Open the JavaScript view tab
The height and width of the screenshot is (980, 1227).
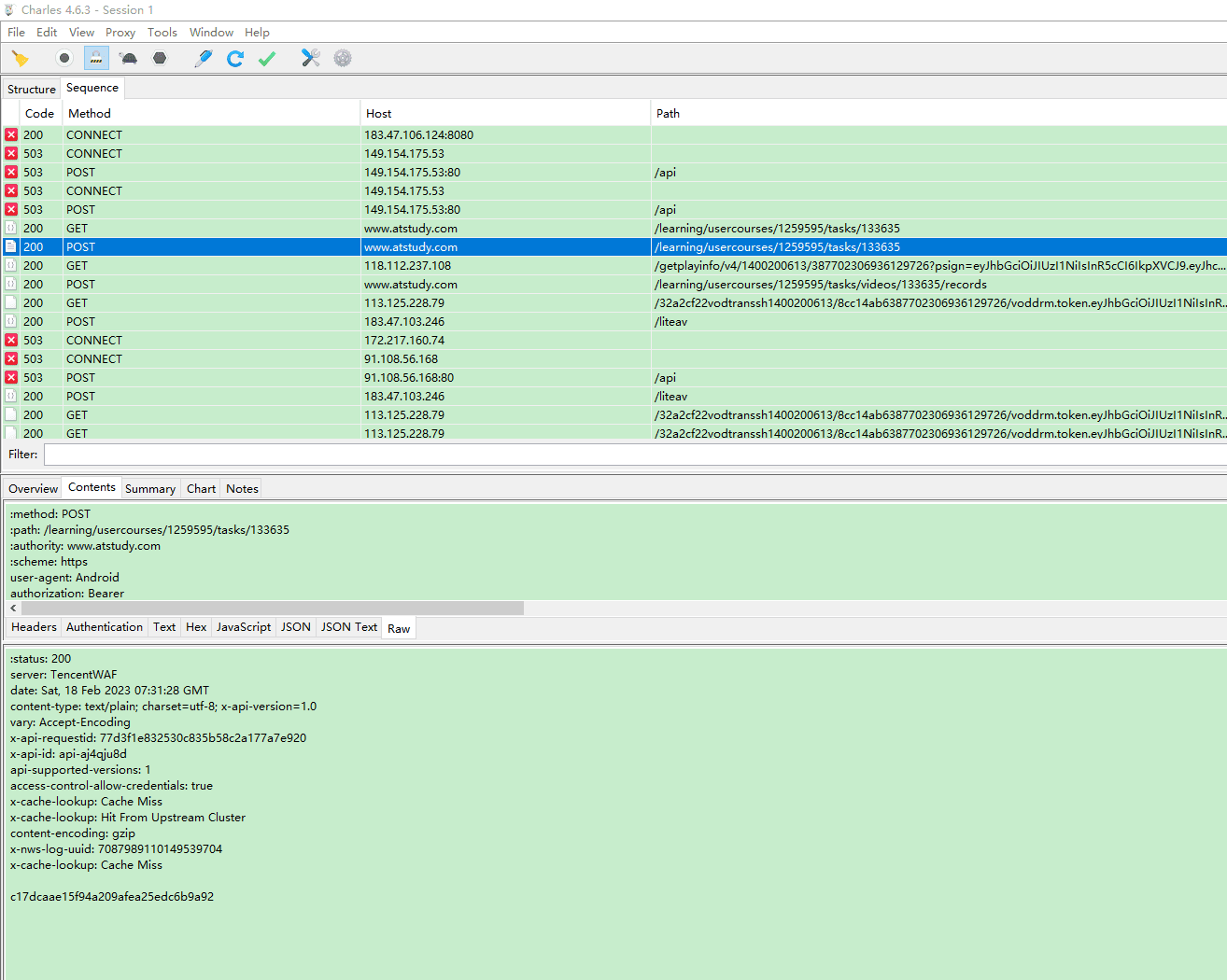click(244, 627)
